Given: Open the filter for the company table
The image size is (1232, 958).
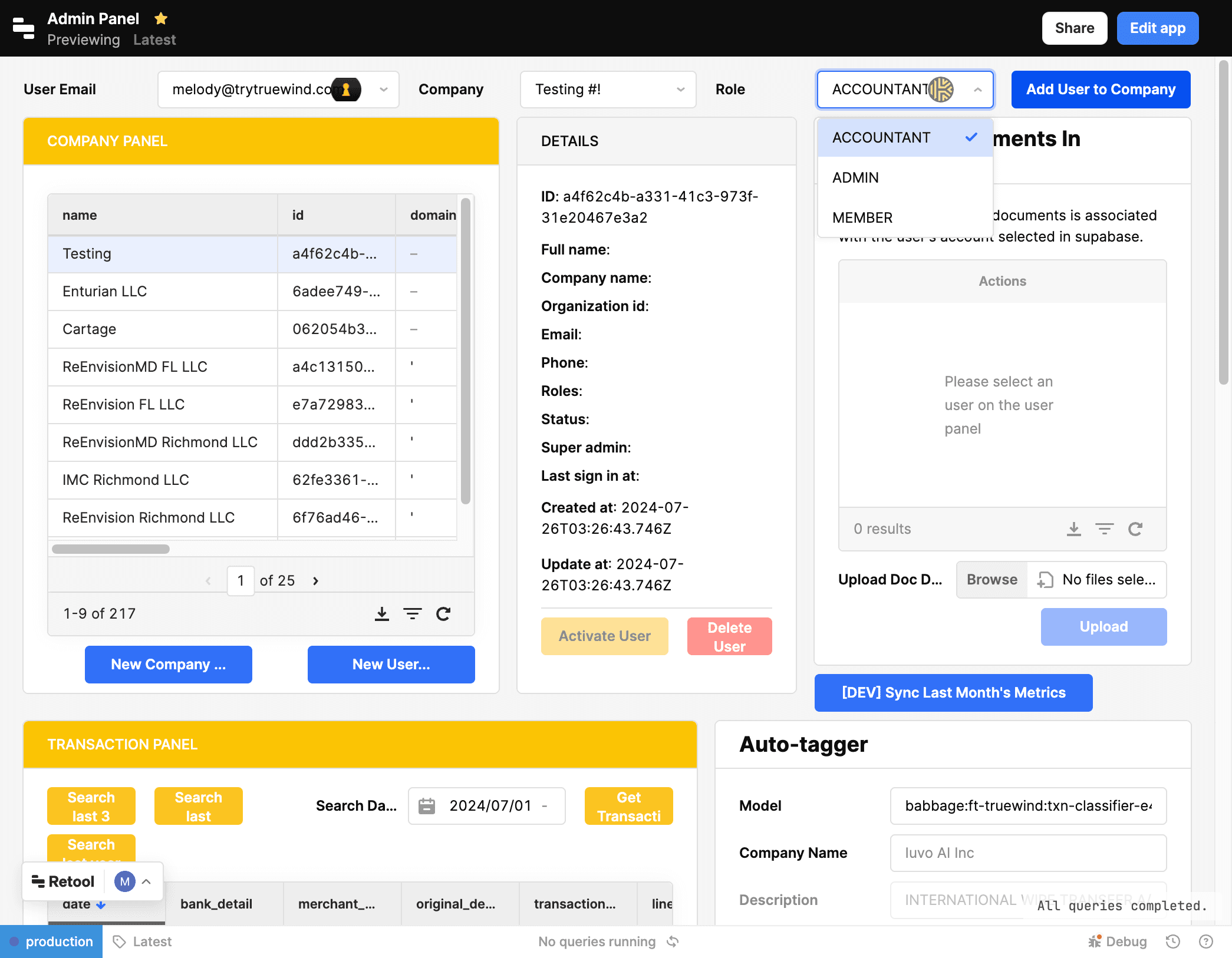Looking at the screenshot, I should [413, 614].
